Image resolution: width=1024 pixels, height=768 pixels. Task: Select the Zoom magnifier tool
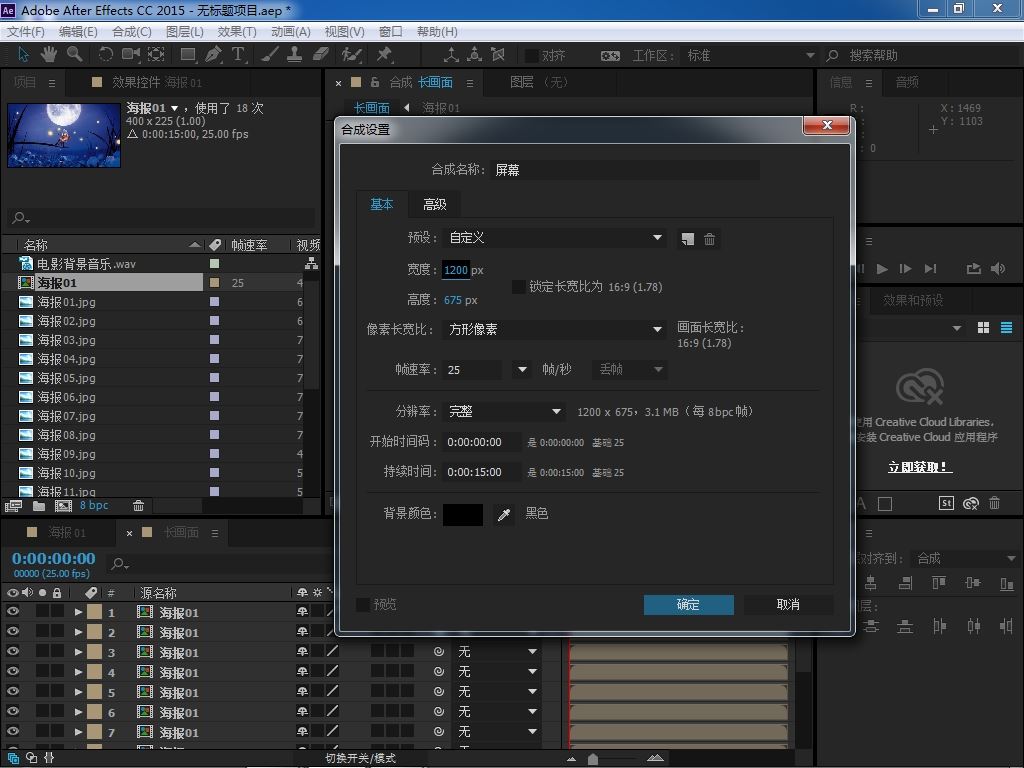coord(75,54)
